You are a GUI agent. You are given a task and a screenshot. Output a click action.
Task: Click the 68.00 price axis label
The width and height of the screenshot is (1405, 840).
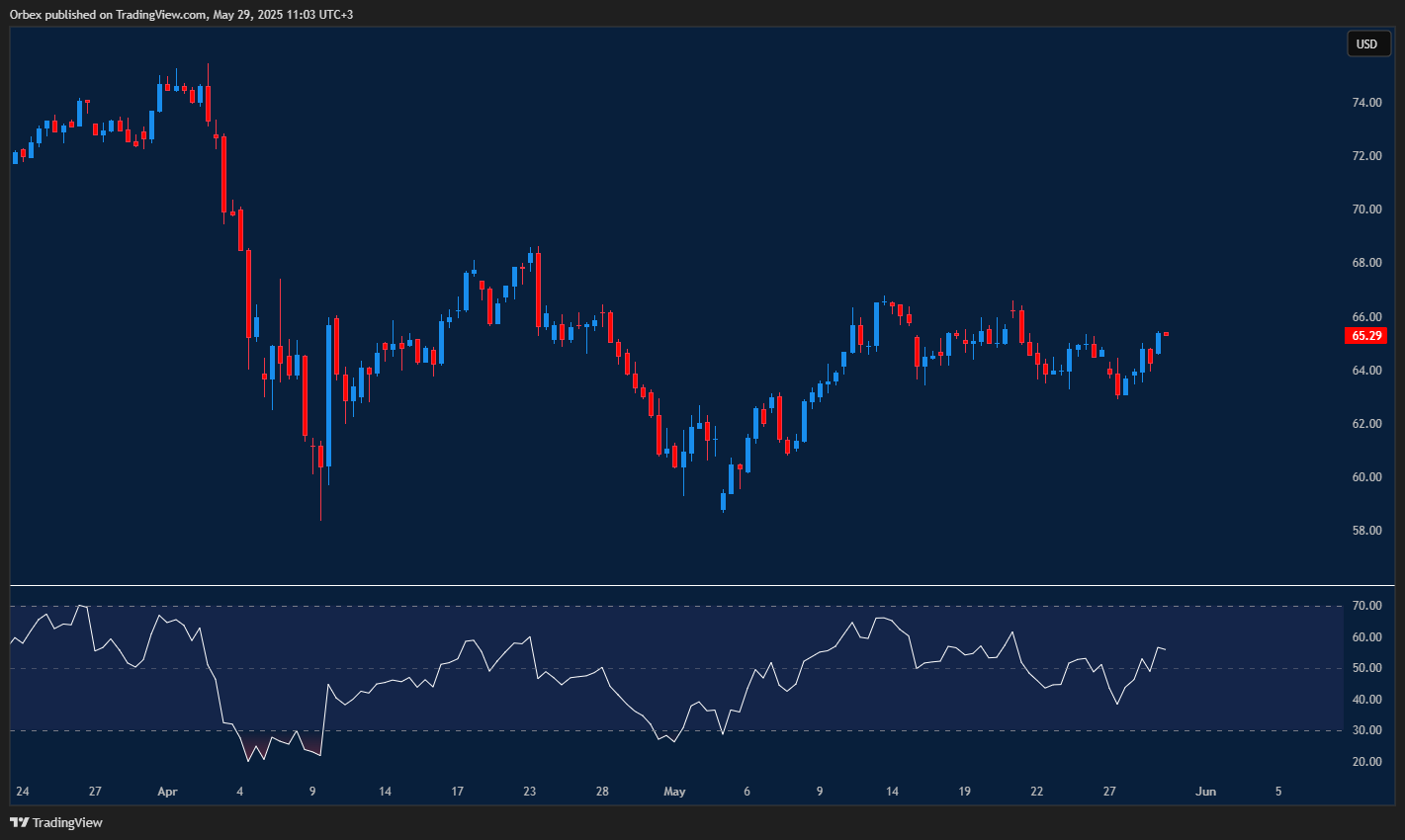pyautogui.click(x=1366, y=263)
